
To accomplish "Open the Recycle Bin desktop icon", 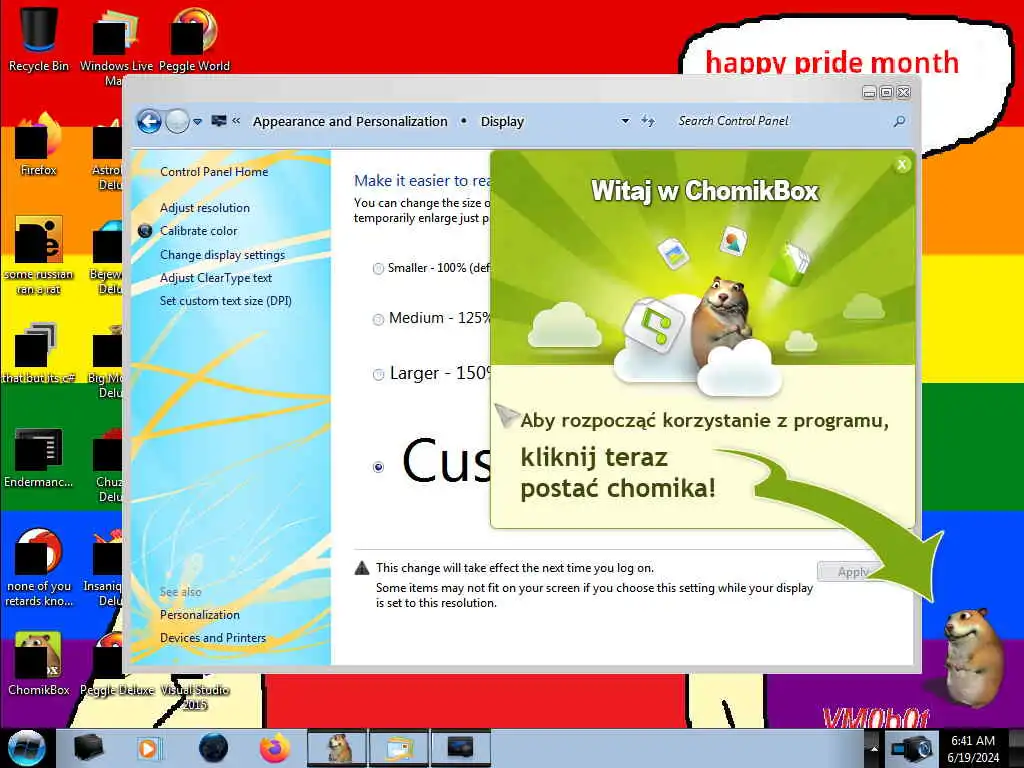I will tap(39, 38).
